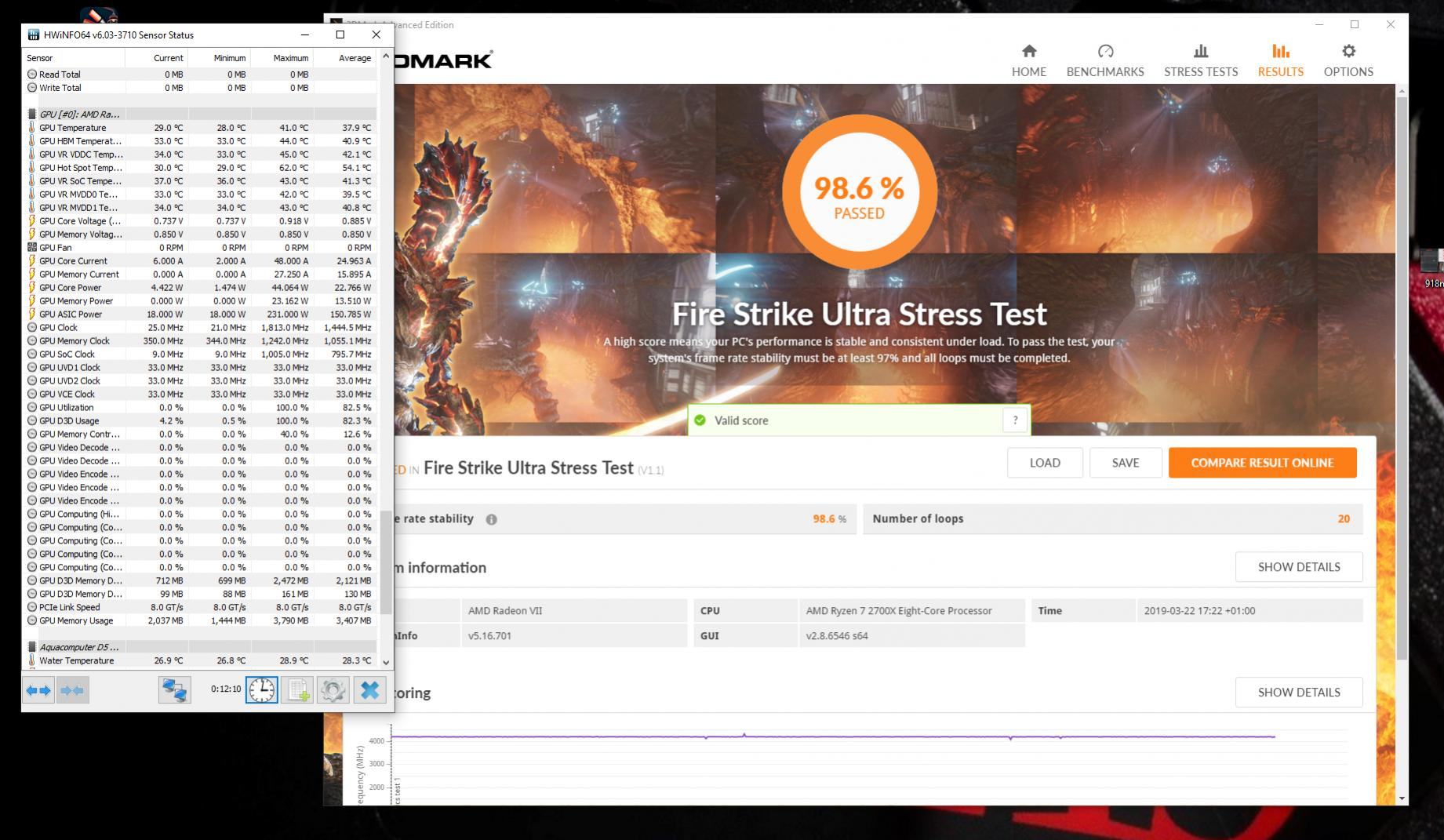The height and width of the screenshot is (840, 1444).
Task: Open HWiNFO sensor settings gear icon
Action: click(x=333, y=690)
